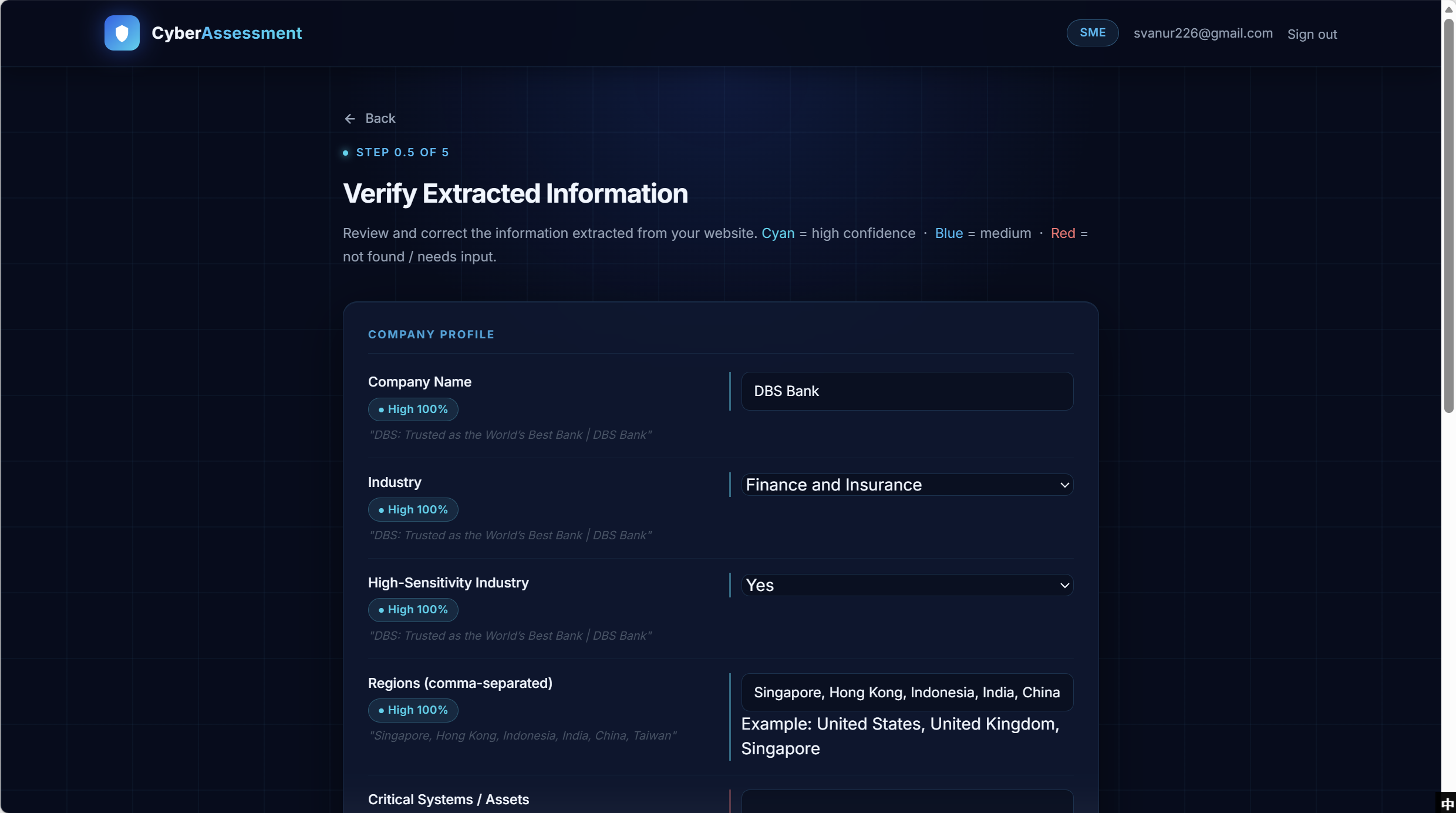This screenshot has height=813, width=1456.
Task: Click the High 100% badge under Industry
Action: tap(413, 510)
